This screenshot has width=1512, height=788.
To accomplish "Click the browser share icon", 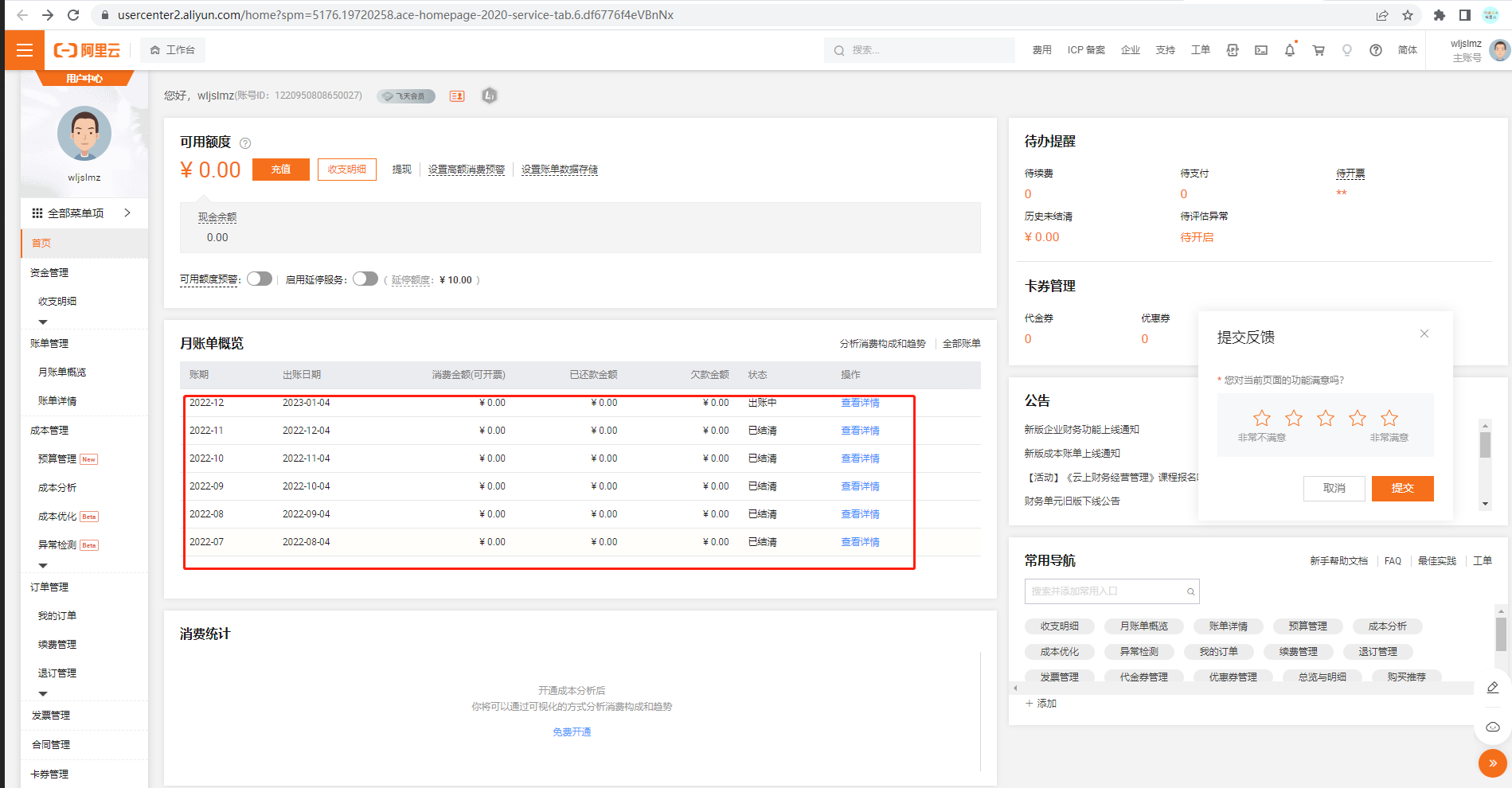I will [x=1382, y=15].
